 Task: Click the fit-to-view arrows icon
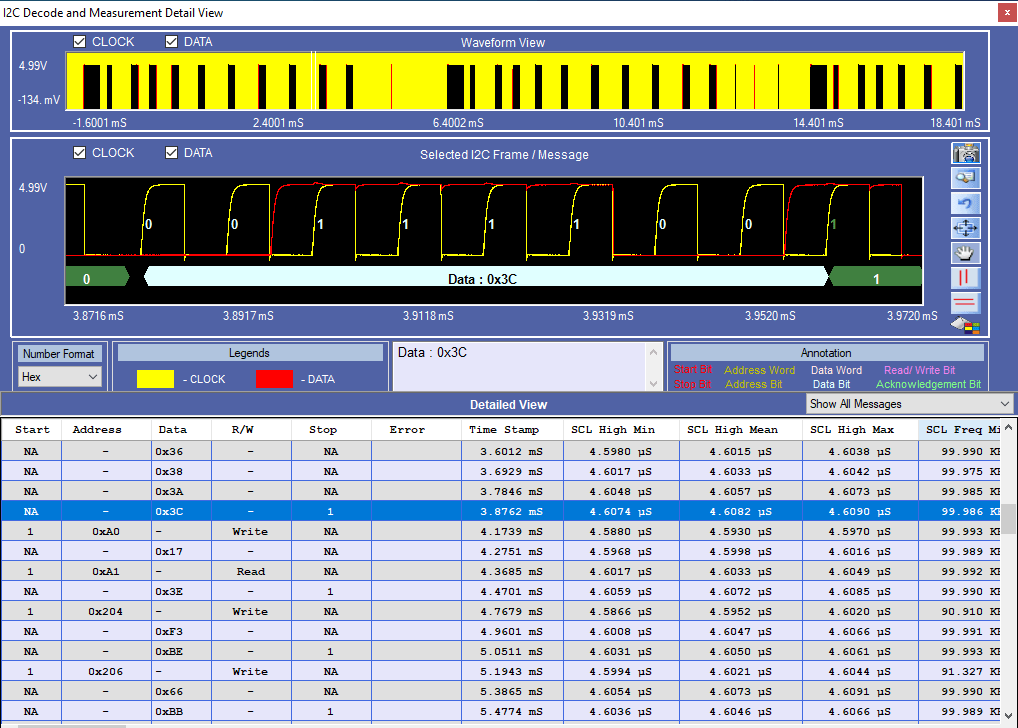[966, 228]
